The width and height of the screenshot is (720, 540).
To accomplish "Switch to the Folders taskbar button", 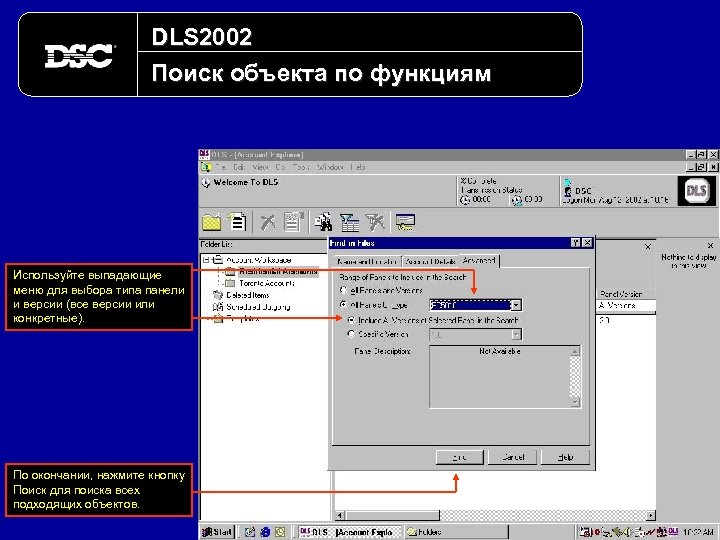I will tap(456, 532).
